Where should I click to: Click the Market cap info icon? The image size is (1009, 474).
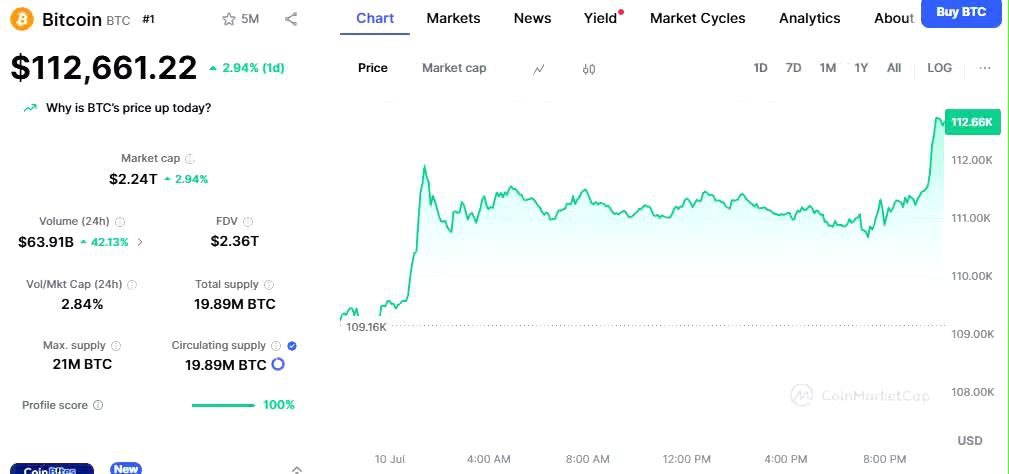[190, 158]
